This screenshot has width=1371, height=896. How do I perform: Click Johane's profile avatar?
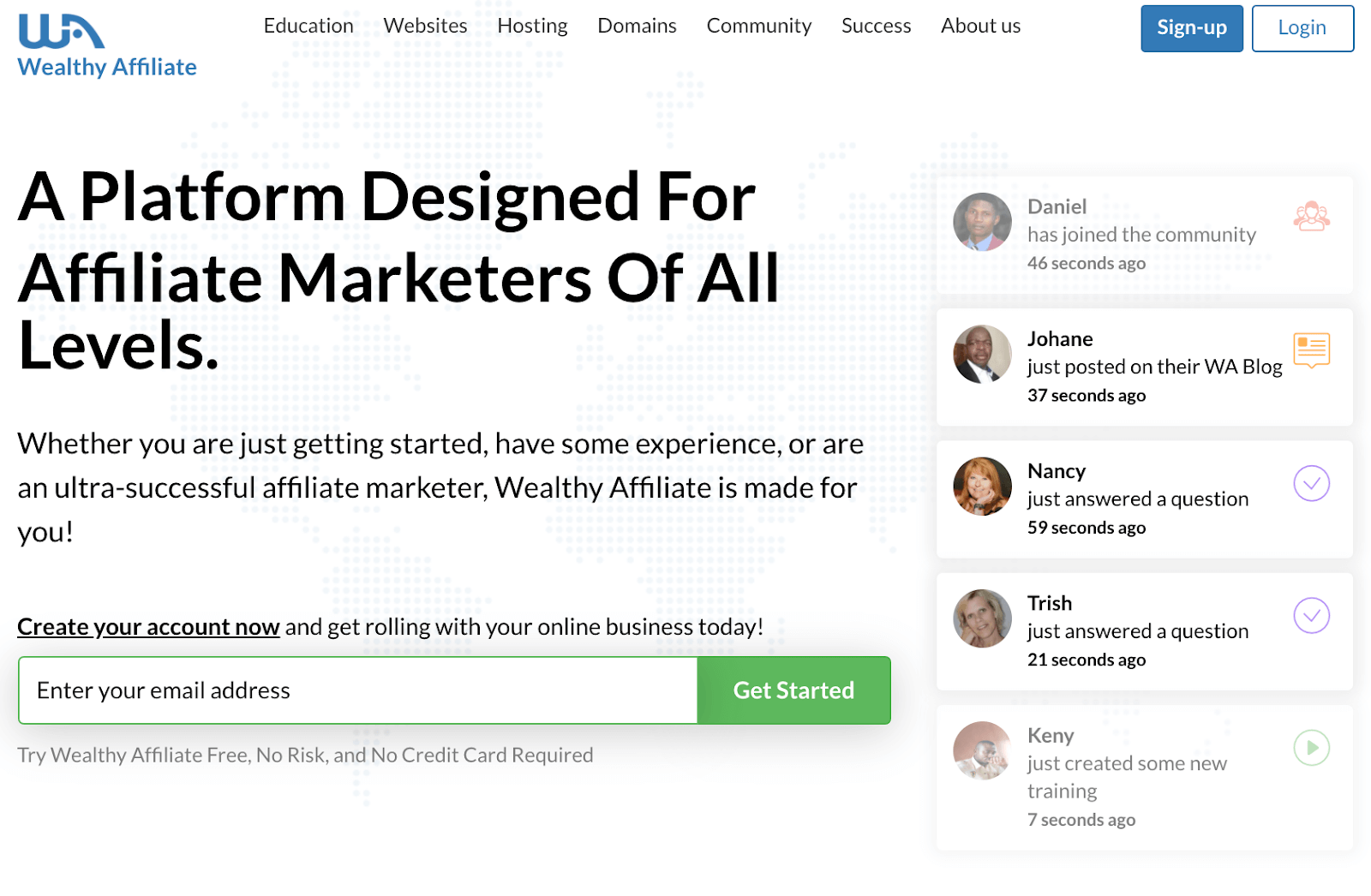[x=982, y=354]
